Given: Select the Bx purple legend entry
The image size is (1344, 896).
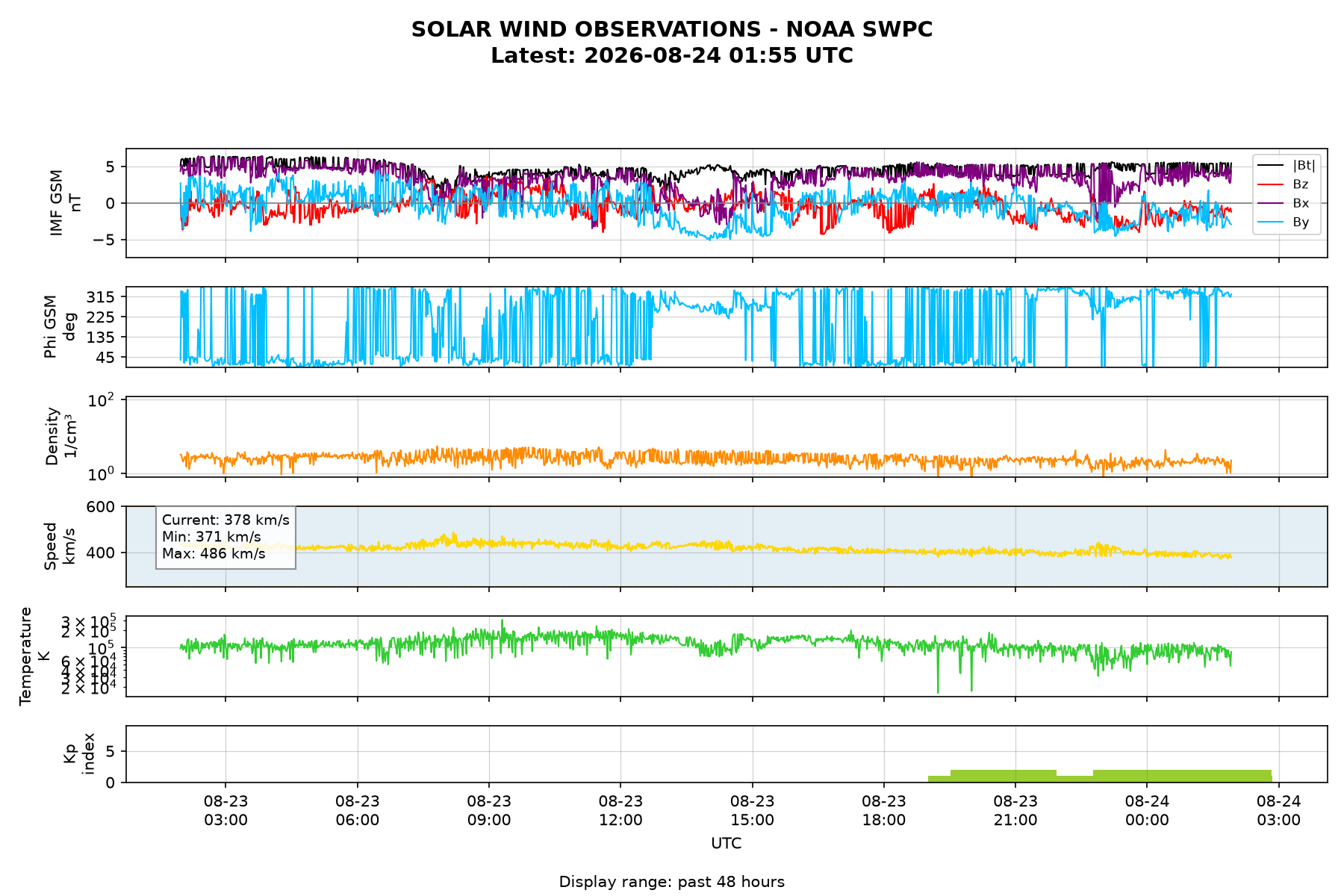Looking at the screenshot, I should point(1286,203).
